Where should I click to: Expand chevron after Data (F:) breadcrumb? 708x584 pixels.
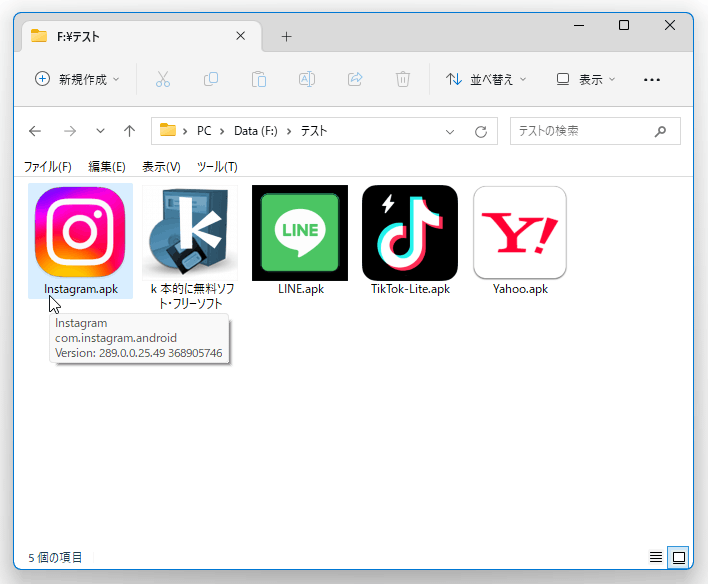click(x=289, y=131)
